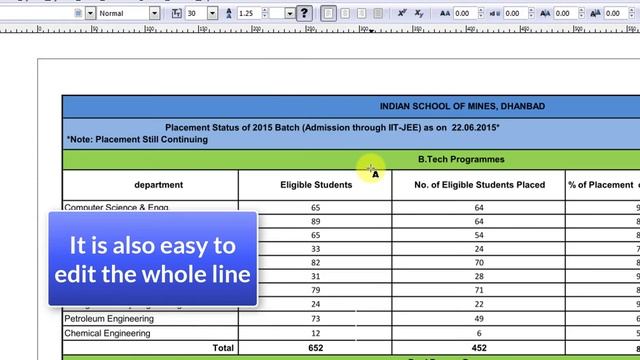Toggle align right text alignment

pos(362,13)
